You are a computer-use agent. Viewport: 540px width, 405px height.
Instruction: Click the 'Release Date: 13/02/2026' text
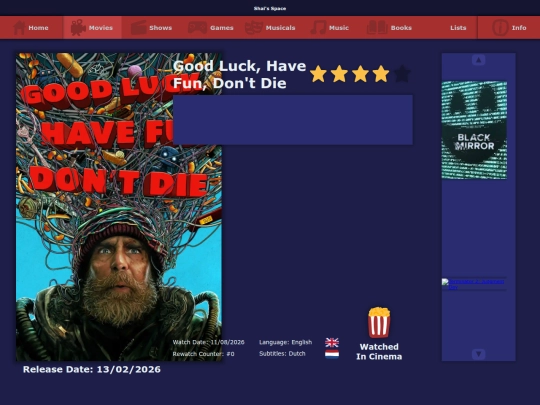(92, 370)
